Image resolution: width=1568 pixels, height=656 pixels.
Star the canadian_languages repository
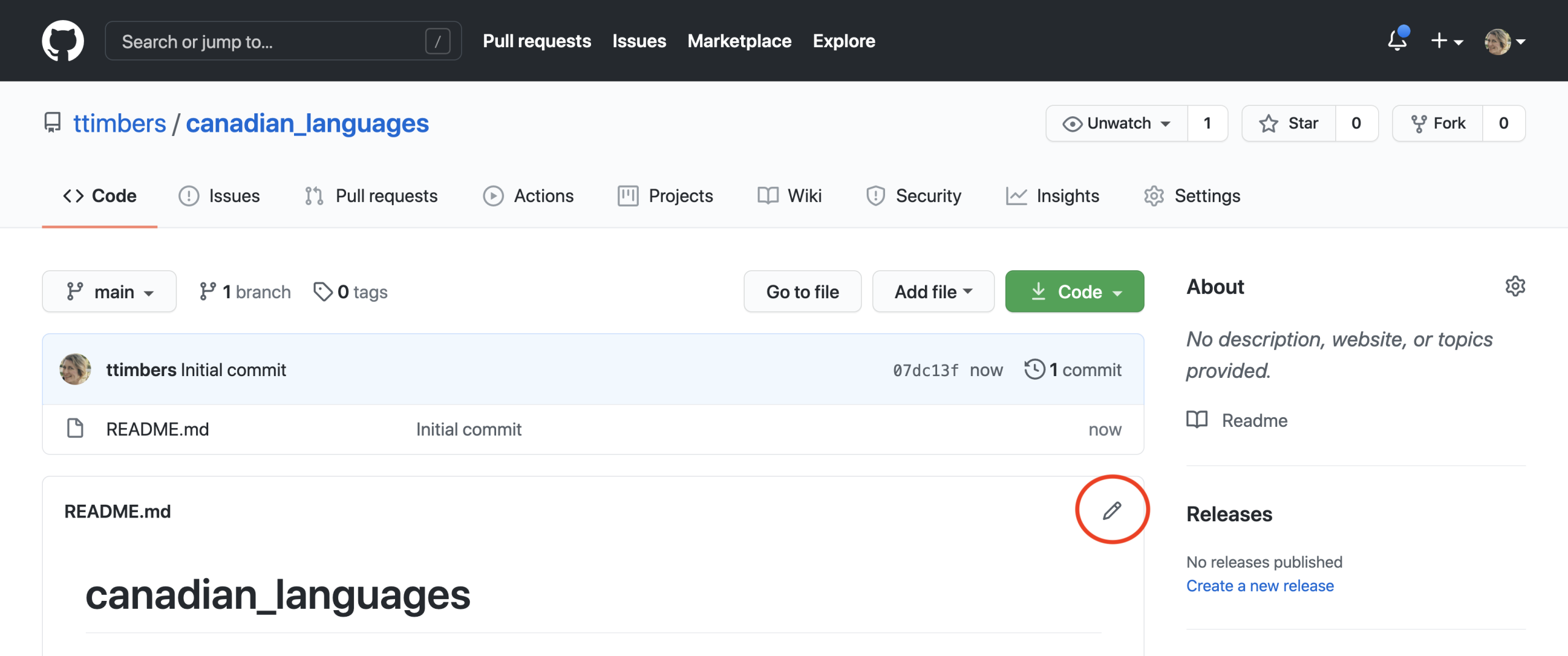(x=1289, y=123)
